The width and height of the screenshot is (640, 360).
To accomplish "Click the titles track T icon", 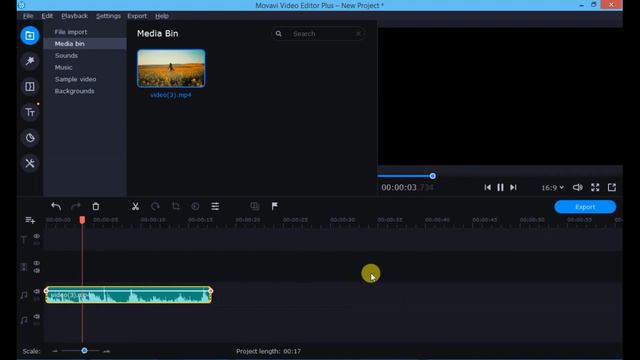I will (x=24, y=240).
